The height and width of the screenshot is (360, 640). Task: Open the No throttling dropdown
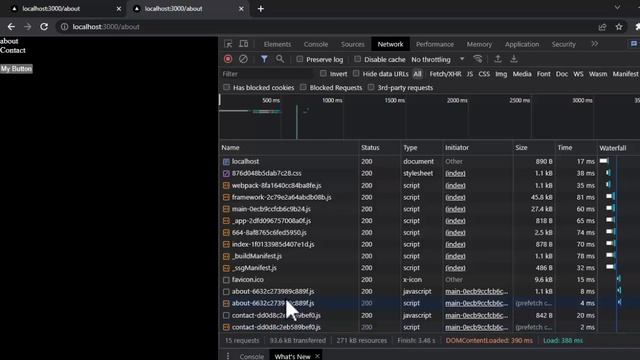pyautogui.click(x=438, y=60)
